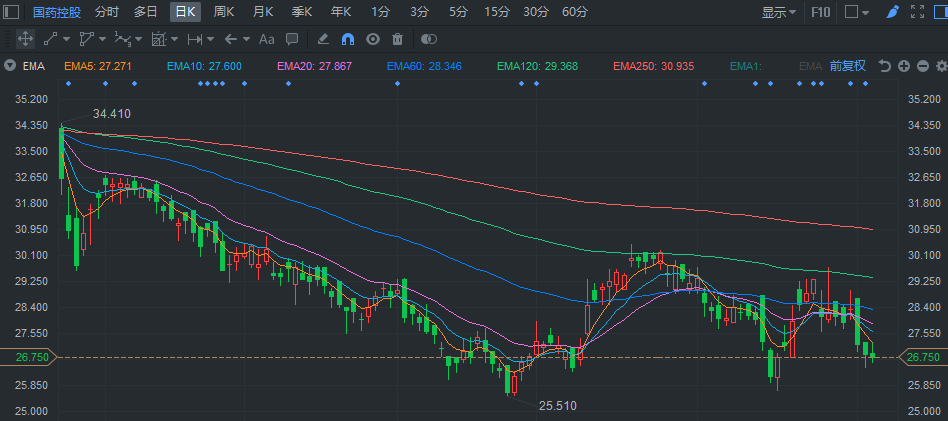The height and width of the screenshot is (421, 948).
Task: Open the layout square dropdown arrow
Action: coord(866,12)
